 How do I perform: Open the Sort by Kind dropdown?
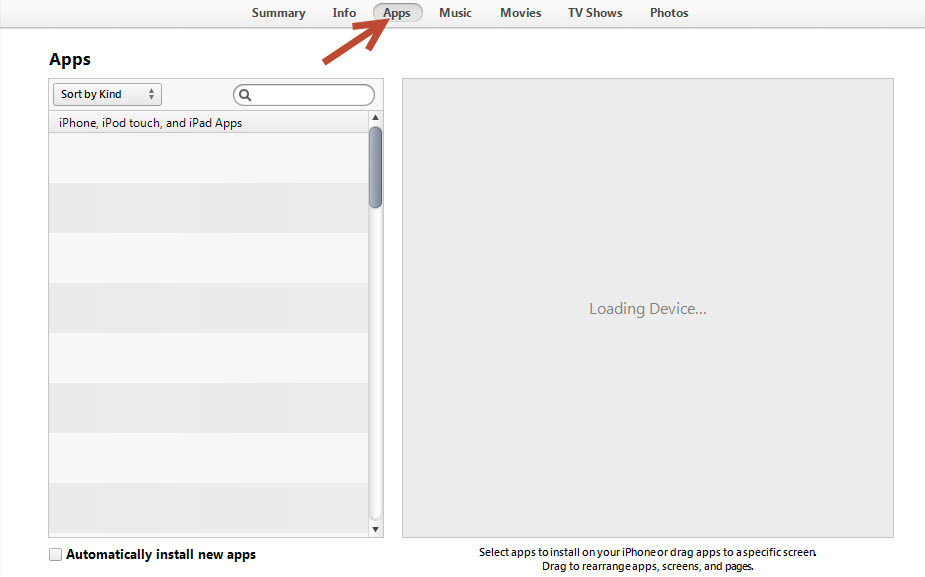point(107,94)
